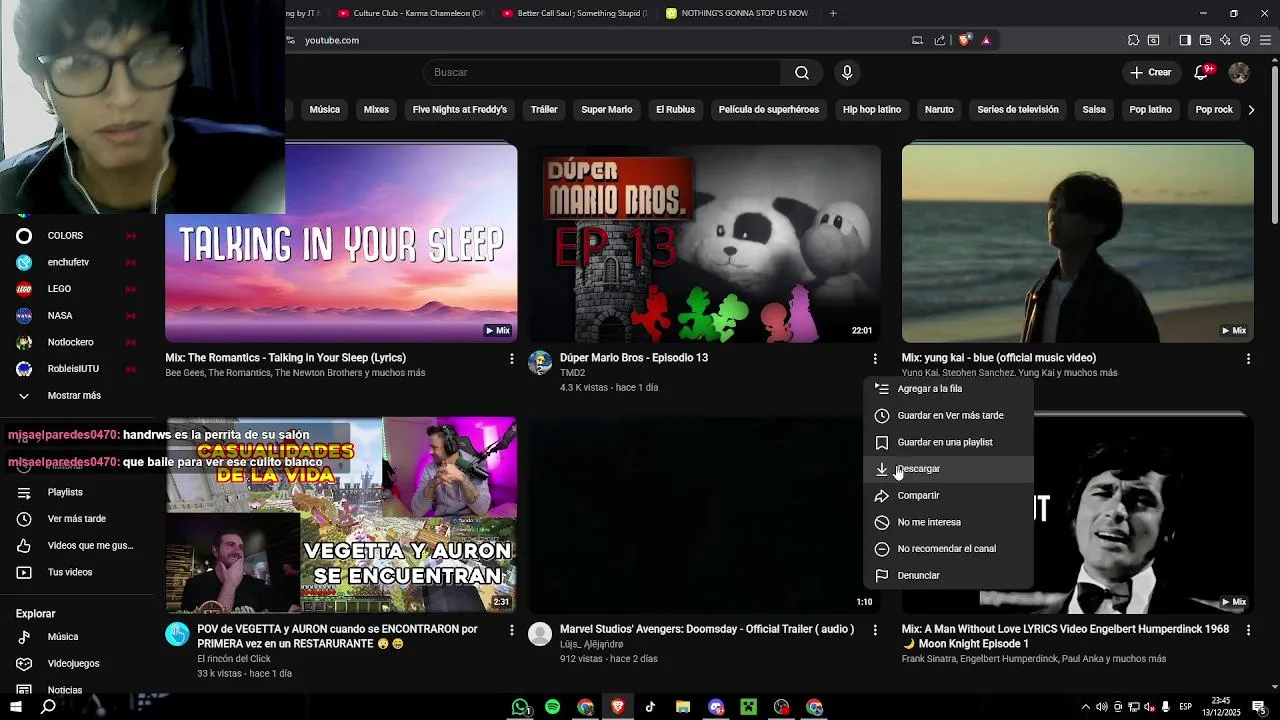The width and height of the screenshot is (1280, 720).
Task: Filter feed by Super Mario chip
Action: click(607, 109)
